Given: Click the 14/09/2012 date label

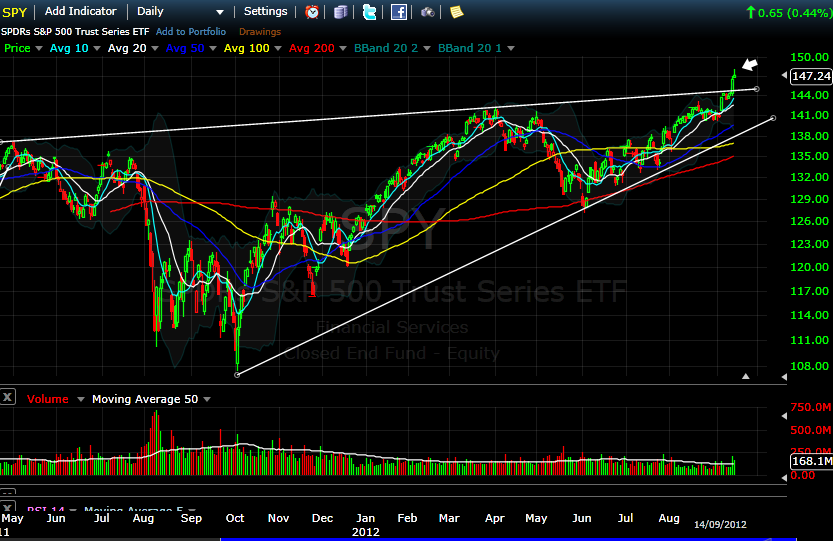Looking at the screenshot, I should point(720,525).
